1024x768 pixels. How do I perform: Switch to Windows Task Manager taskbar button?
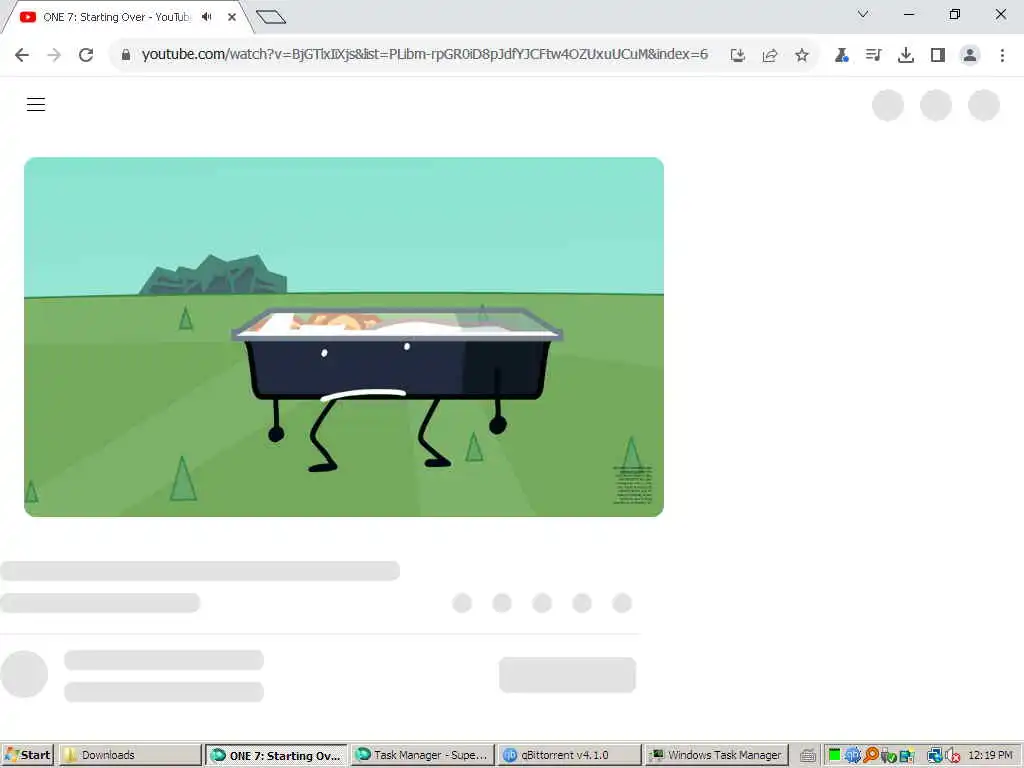(716, 755)
